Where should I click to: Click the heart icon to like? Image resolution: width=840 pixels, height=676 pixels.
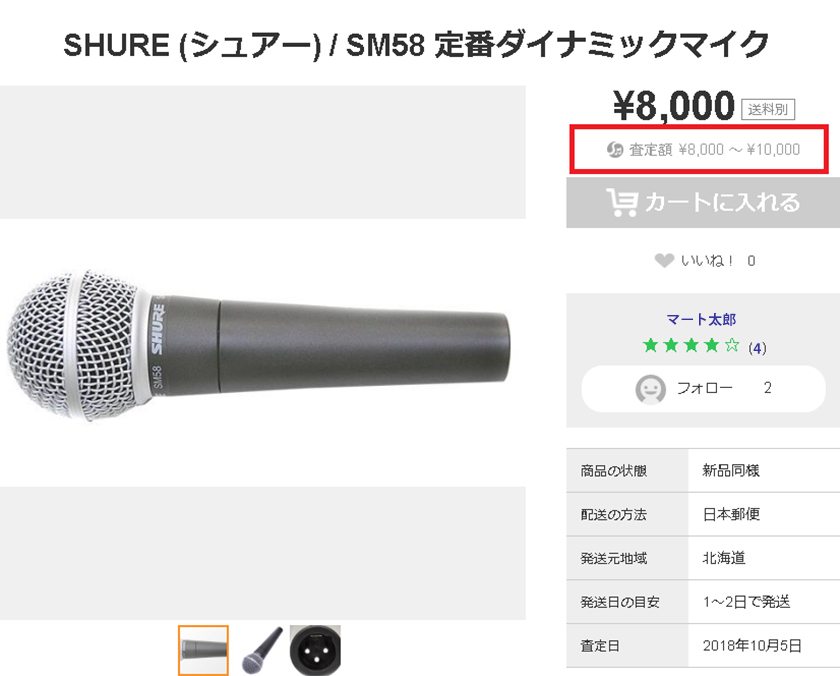[663, 261]
